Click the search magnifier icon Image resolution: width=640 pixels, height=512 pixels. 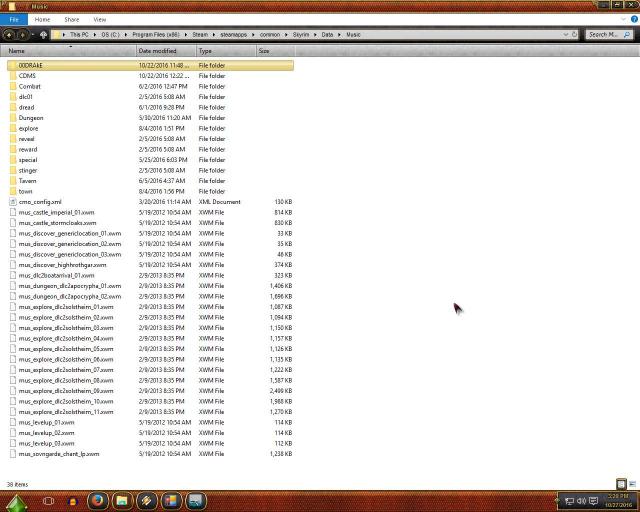[627, 35]
